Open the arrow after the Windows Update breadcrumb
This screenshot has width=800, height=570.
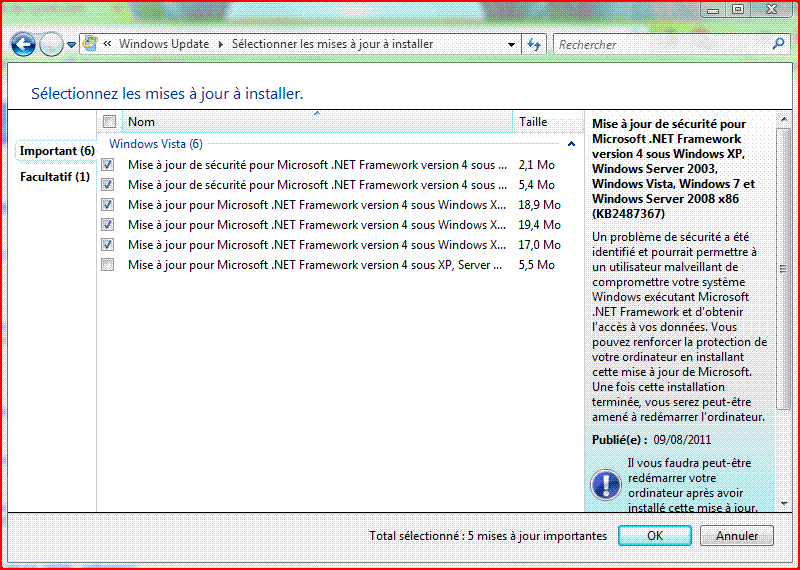coord(220,44)
